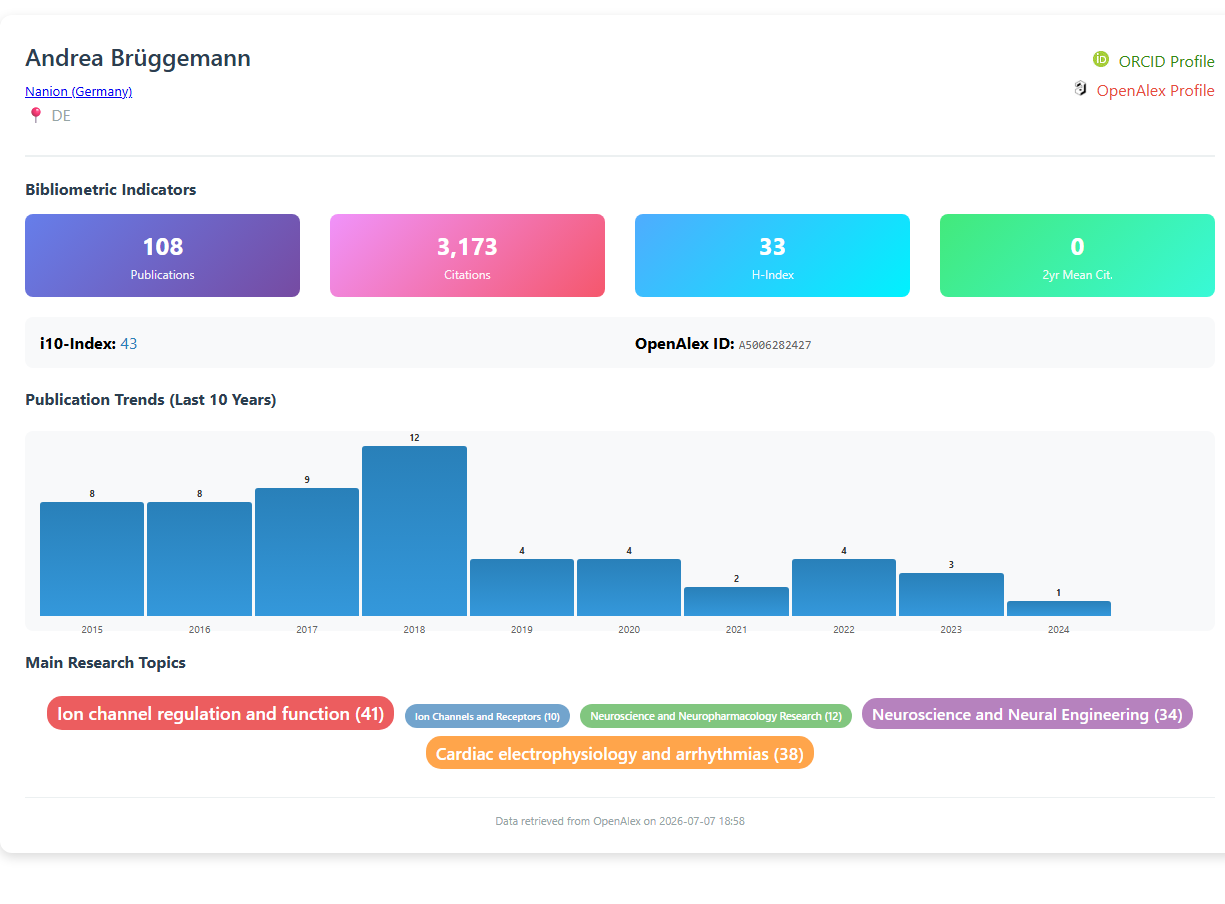The width and height of the screenshot is (1225, 904).
Task: Select Ion Channels and Receptors tag
Action: [487, 716]
